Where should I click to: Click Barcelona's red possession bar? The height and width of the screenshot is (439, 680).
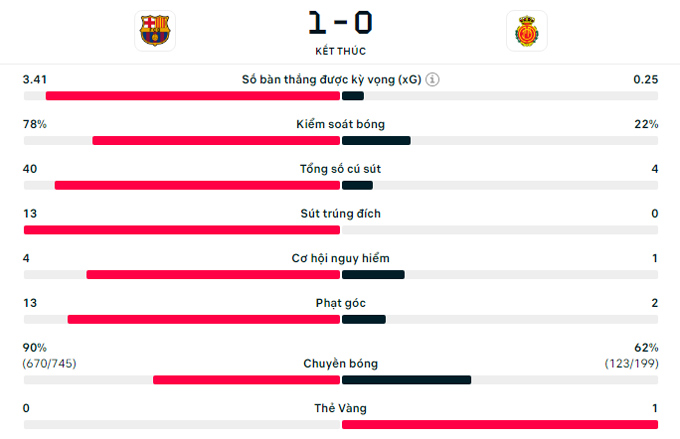pyautogui.click(x=216, y=141)
